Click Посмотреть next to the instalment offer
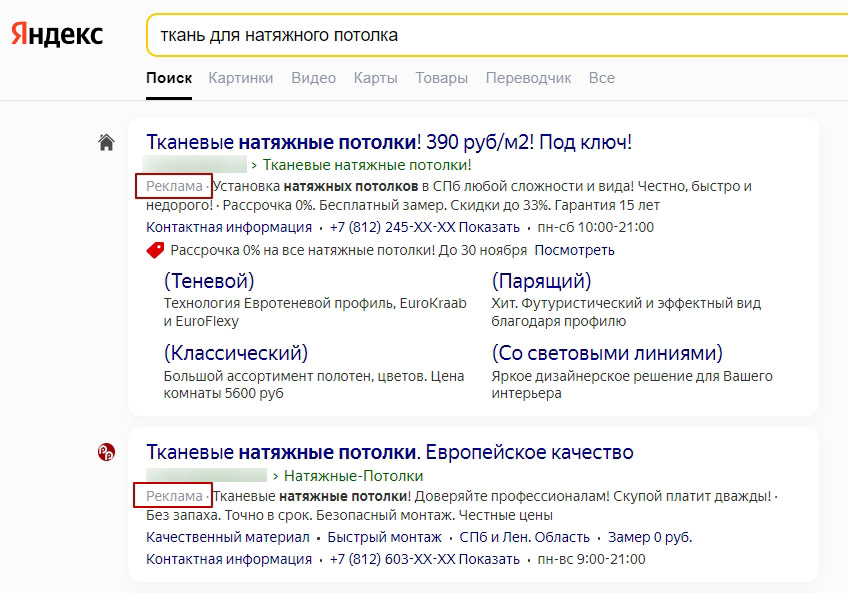 [x=574, y=250]
